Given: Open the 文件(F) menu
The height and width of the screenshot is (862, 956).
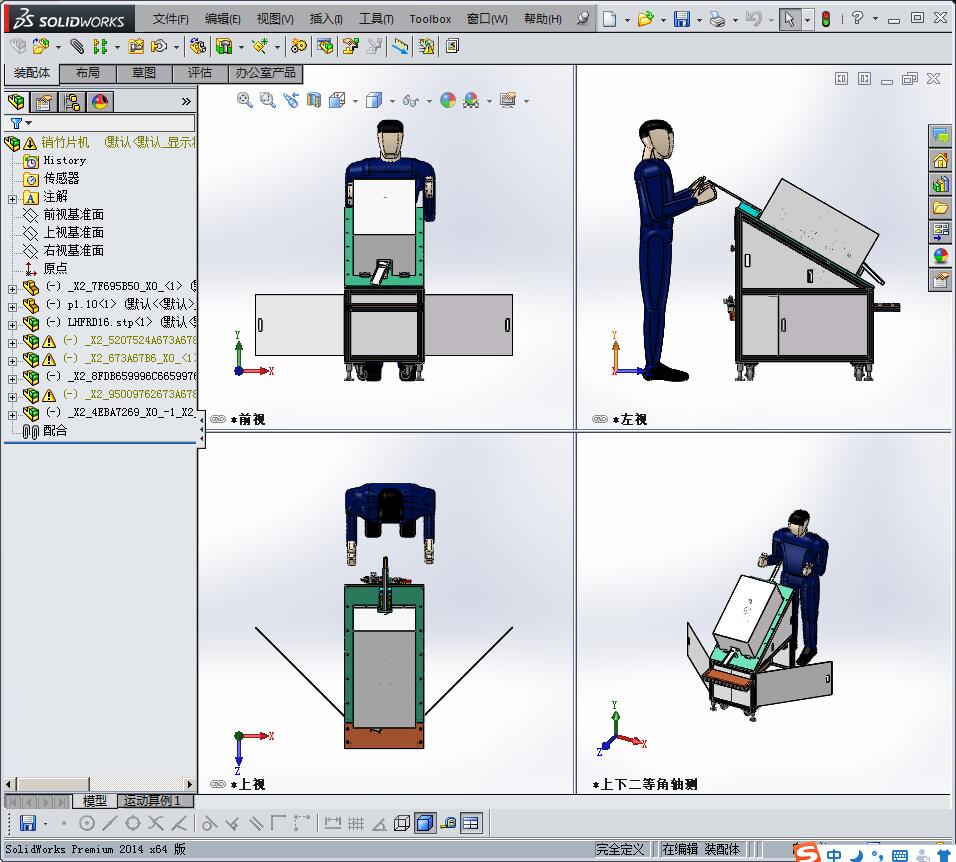Looking at the screenshot, I should click(x=170, y=19).
